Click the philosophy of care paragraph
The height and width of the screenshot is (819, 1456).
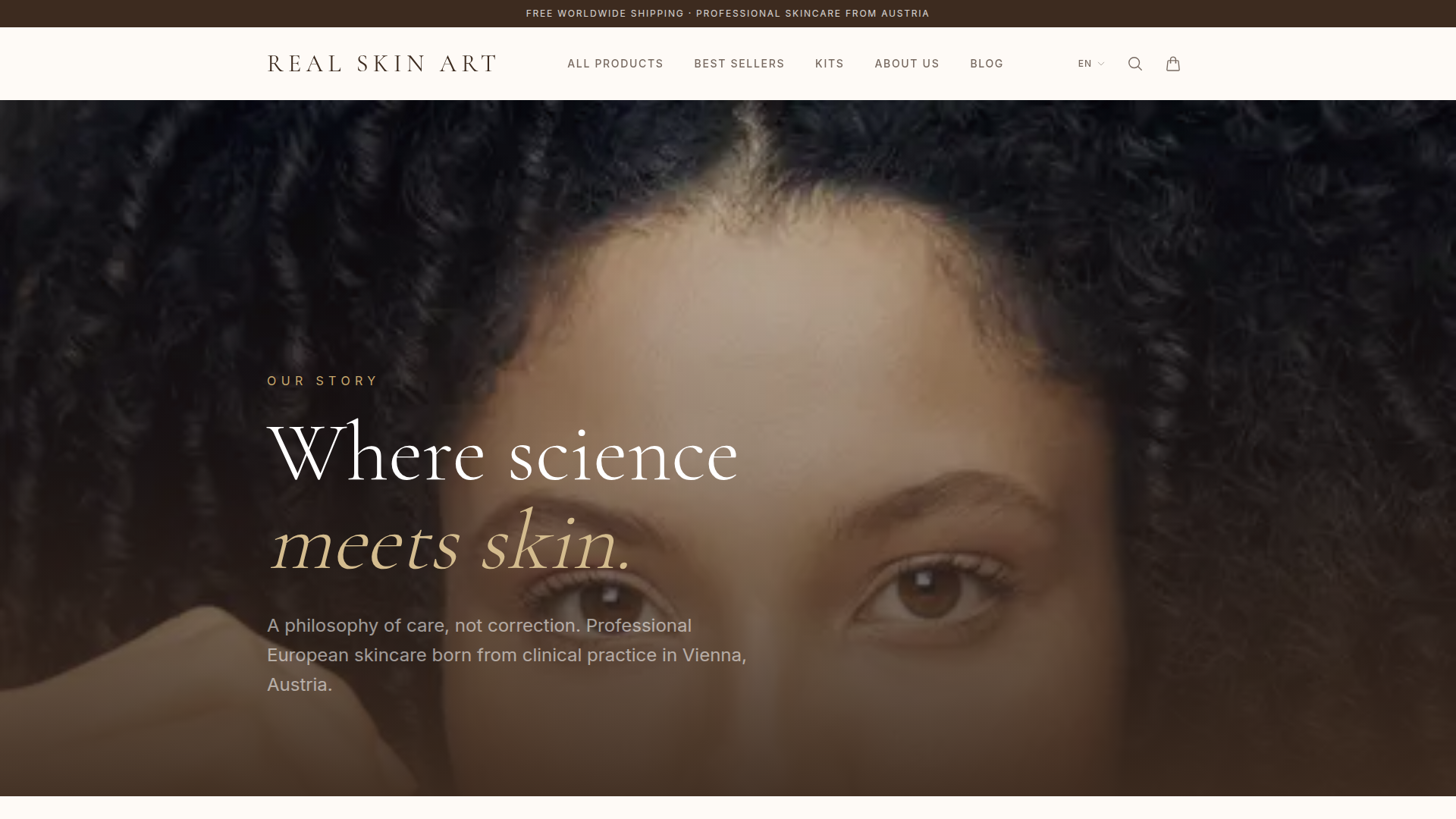(507, 655)
